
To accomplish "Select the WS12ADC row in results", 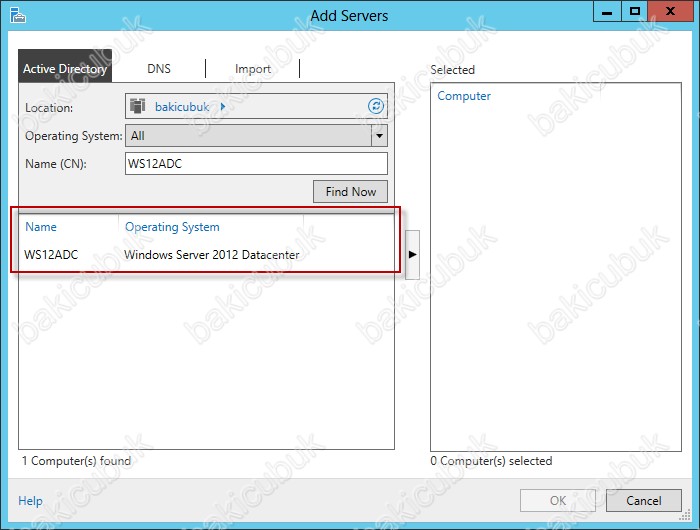I will point(206,255).
